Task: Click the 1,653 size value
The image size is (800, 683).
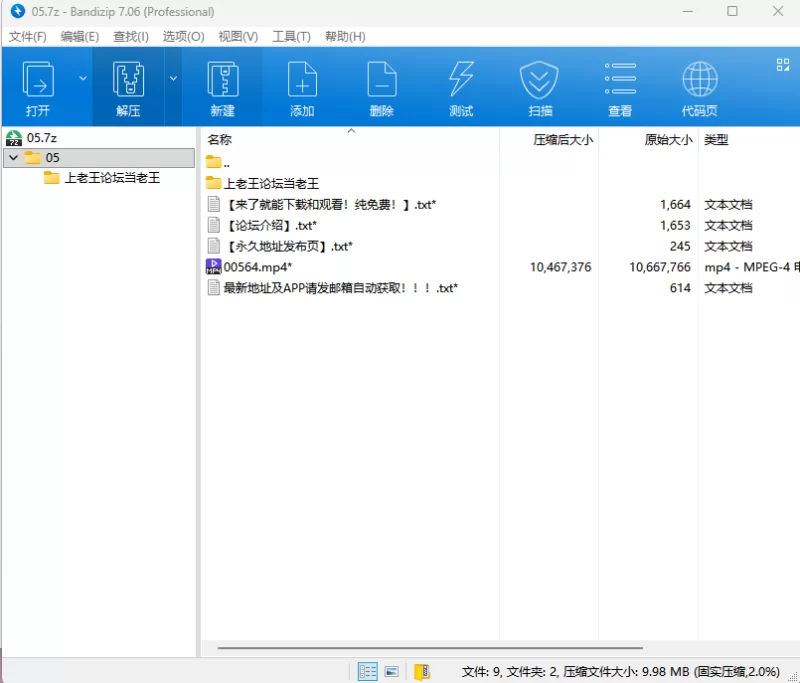Action: pos(675,225)
